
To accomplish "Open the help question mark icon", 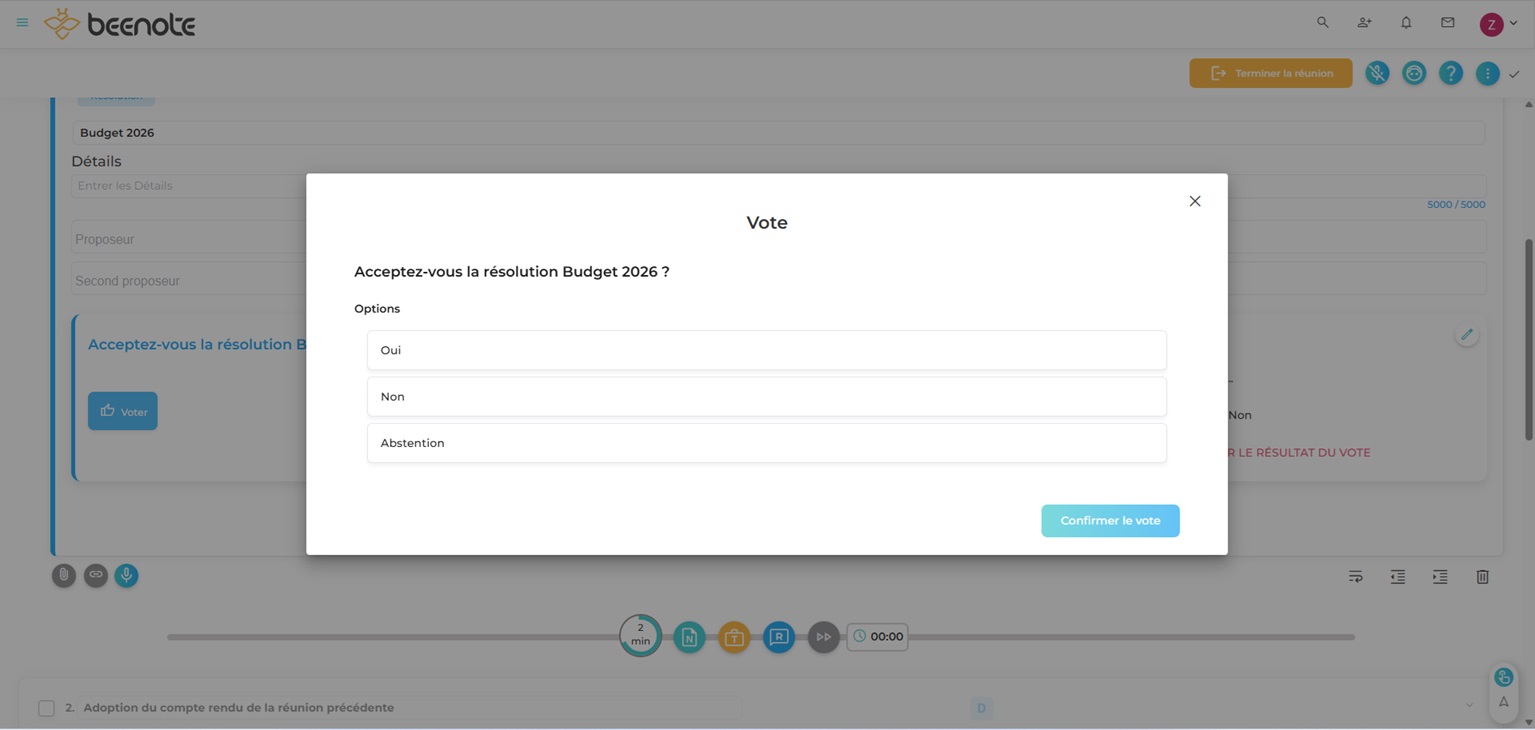I will (x=1450, y=73).
